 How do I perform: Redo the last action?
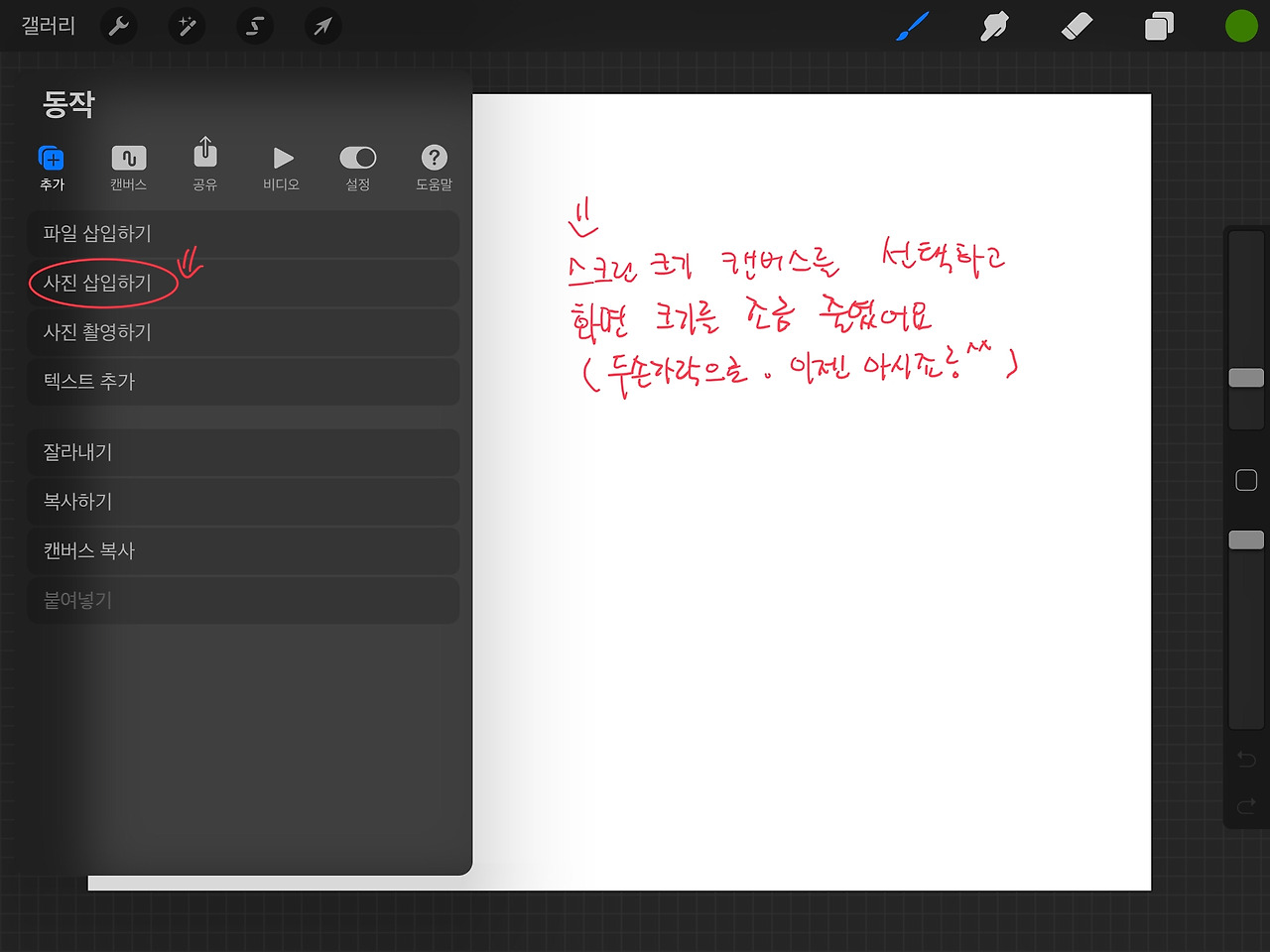pos(1246,807)
